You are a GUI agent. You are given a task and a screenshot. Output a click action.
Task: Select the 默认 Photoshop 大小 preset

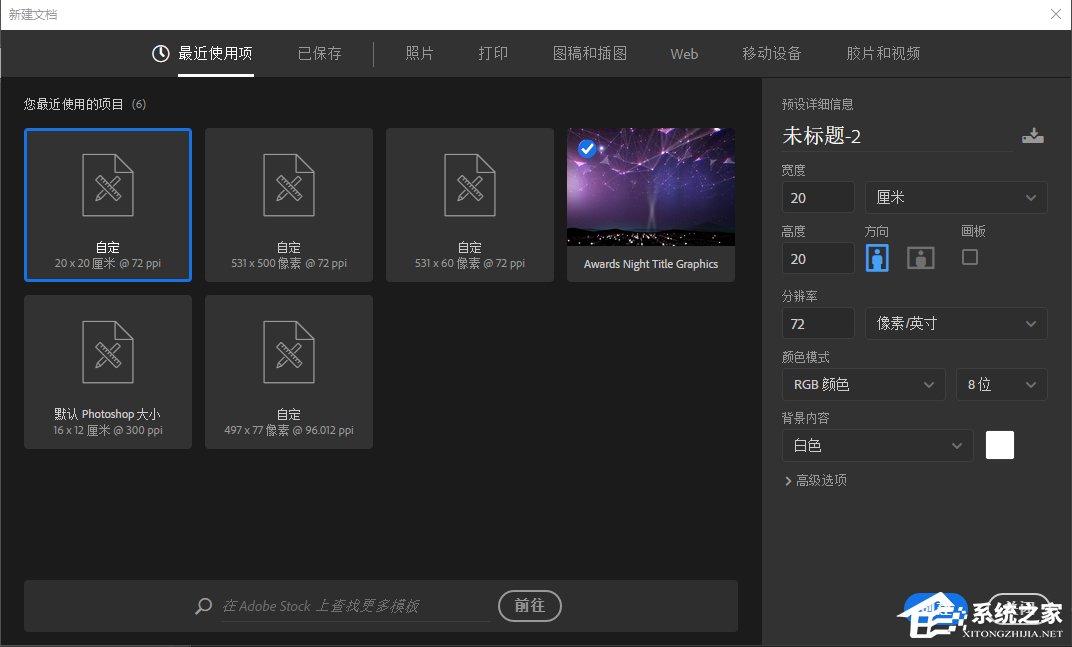tap(107, 371)
